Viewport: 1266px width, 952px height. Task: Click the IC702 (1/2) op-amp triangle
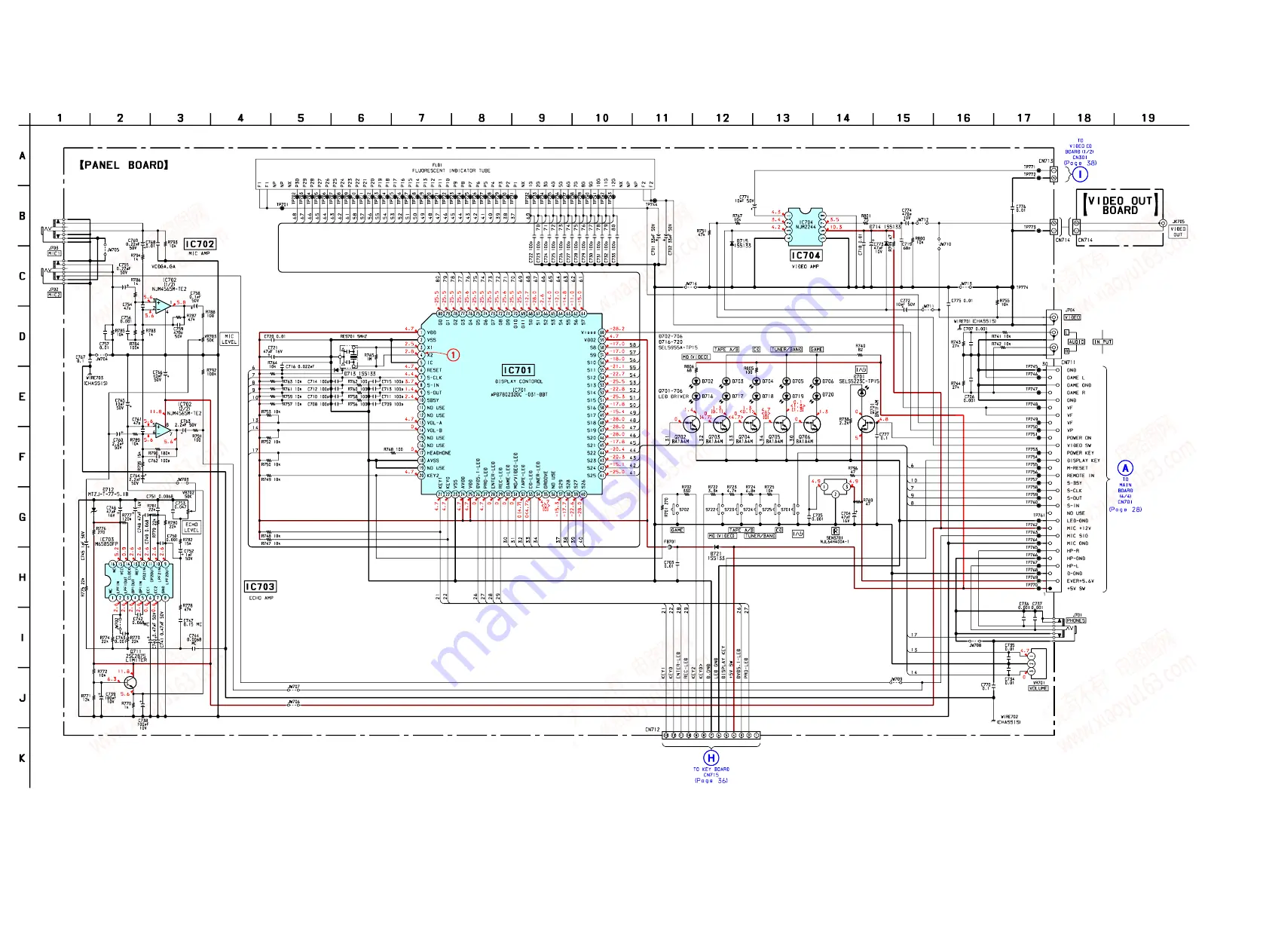(x=161, y=306)
